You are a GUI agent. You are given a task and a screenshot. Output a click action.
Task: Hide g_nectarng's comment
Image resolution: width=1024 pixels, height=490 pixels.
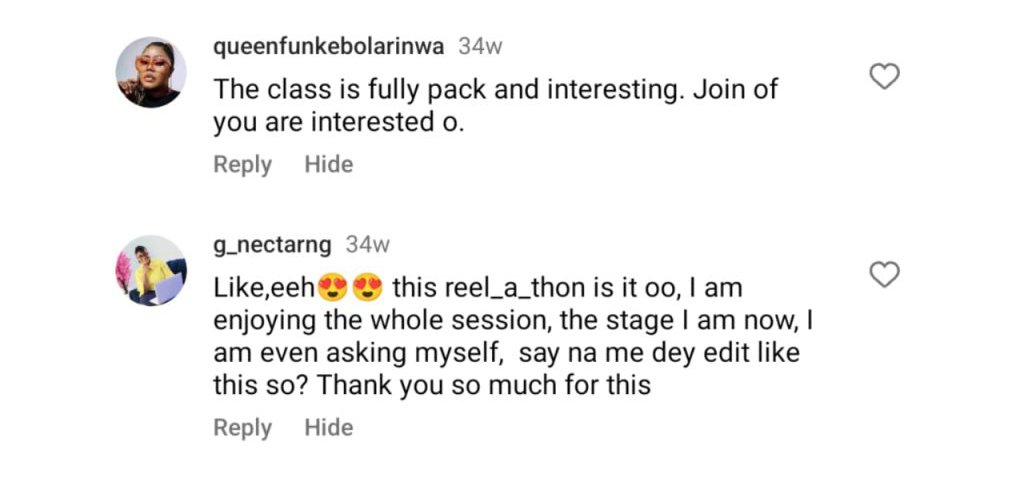pos(328,428)
